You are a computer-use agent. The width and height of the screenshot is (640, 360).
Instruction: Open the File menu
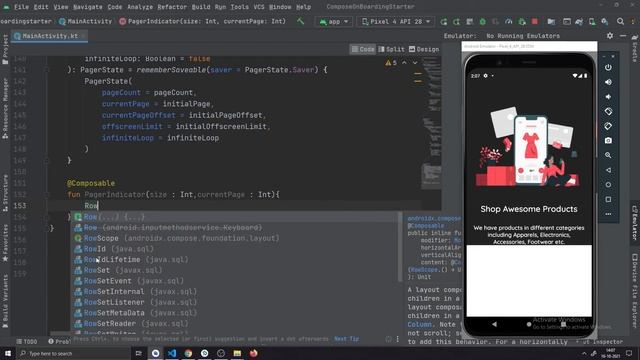tap(21, 7)
